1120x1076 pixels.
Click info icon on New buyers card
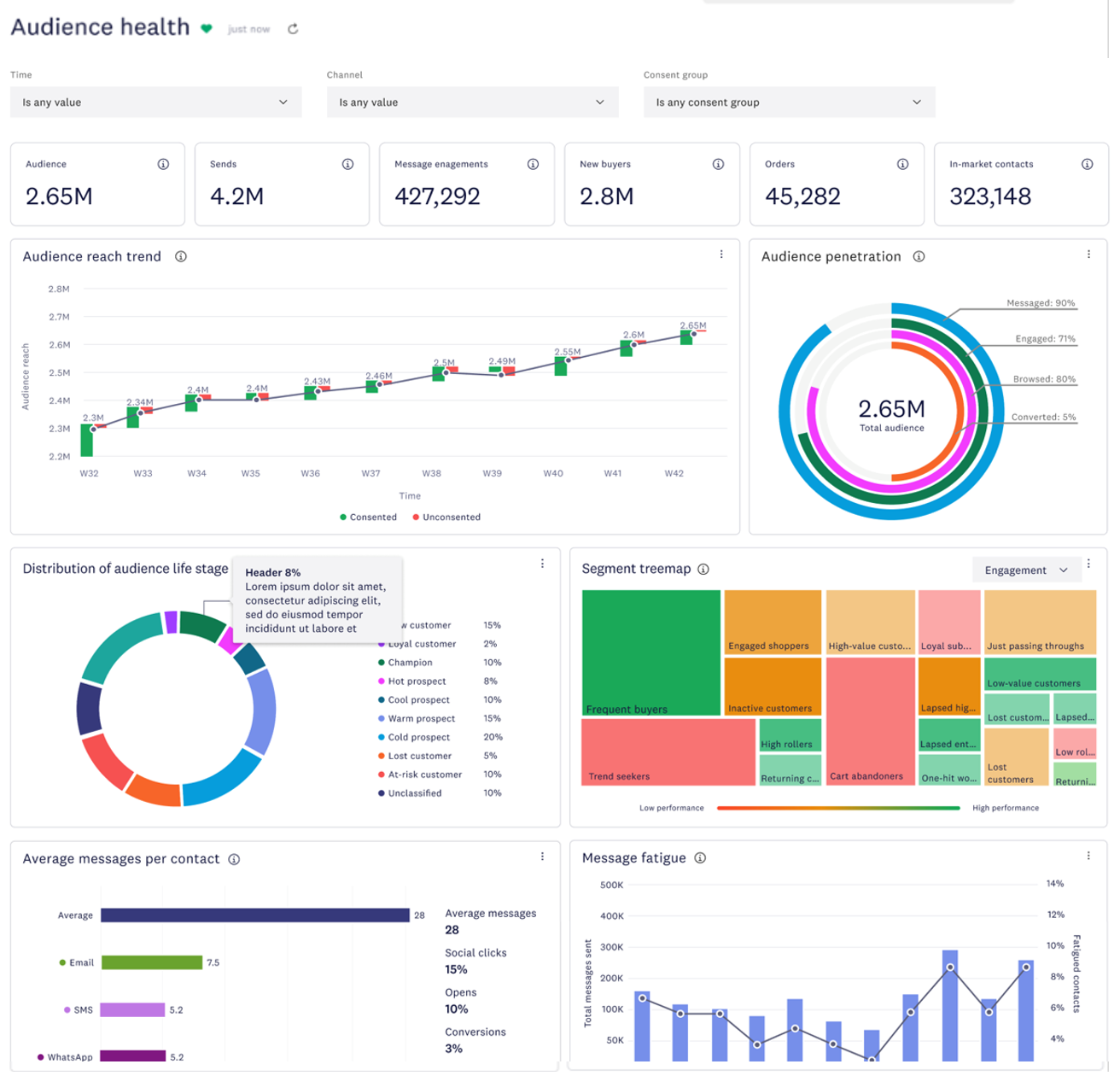click(718, 164)
